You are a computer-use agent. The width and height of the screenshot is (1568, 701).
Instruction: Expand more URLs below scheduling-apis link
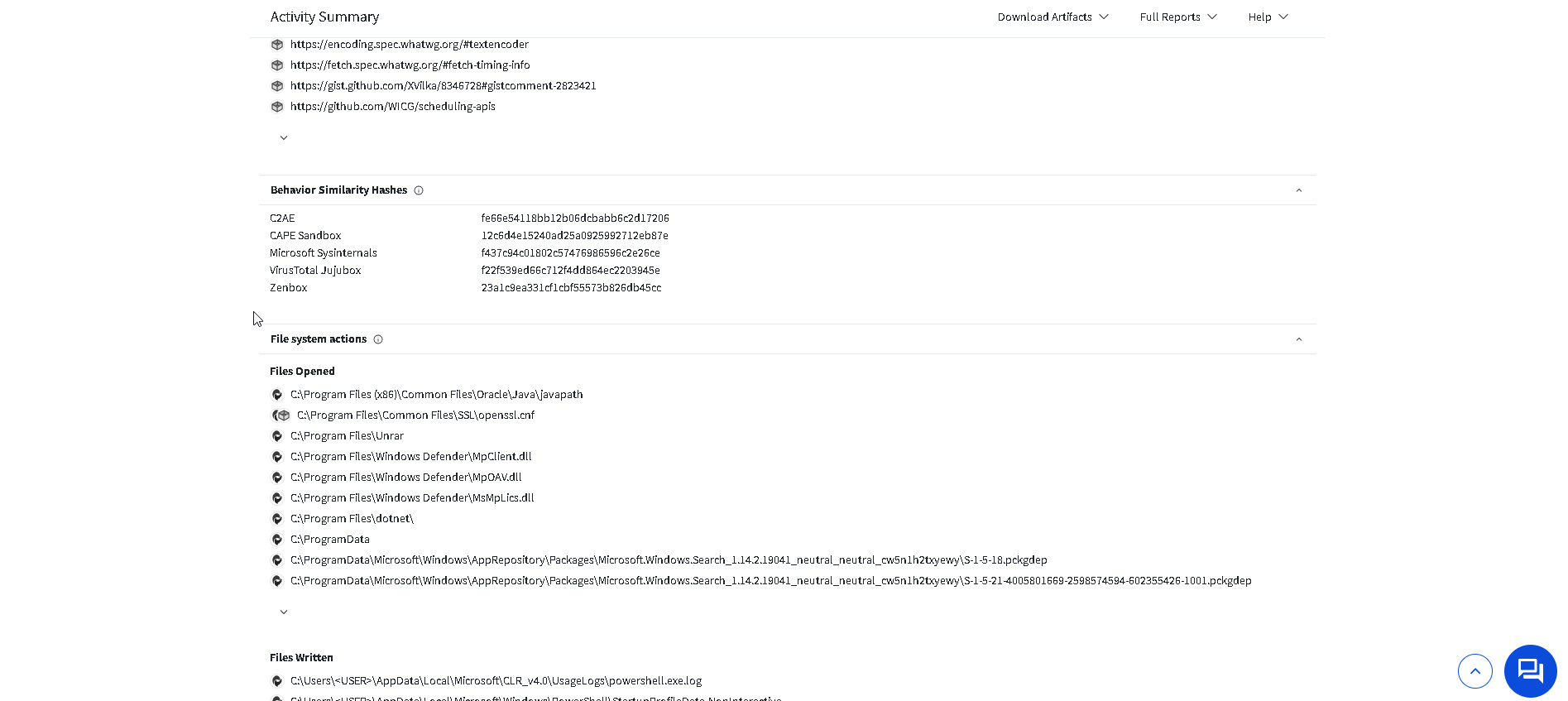pyautogui.click(x=284, y=138)
